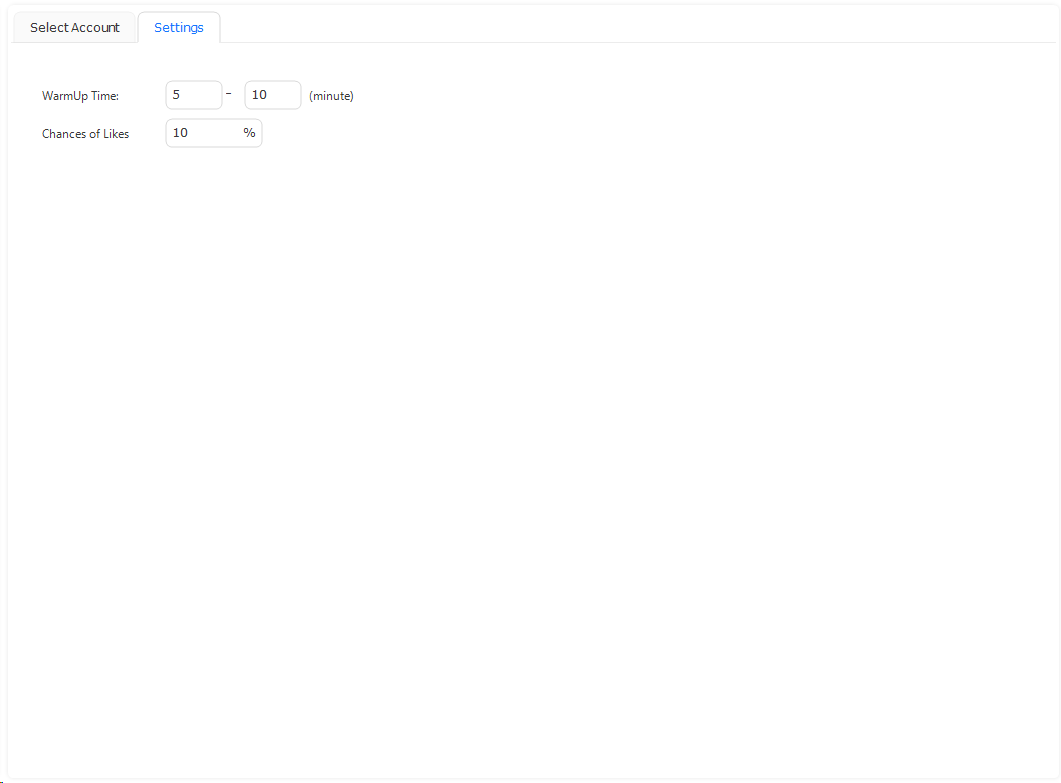Screen dimensions: 1061x783
Task: Switch to the Select Account tab
Action: point(74,28)
